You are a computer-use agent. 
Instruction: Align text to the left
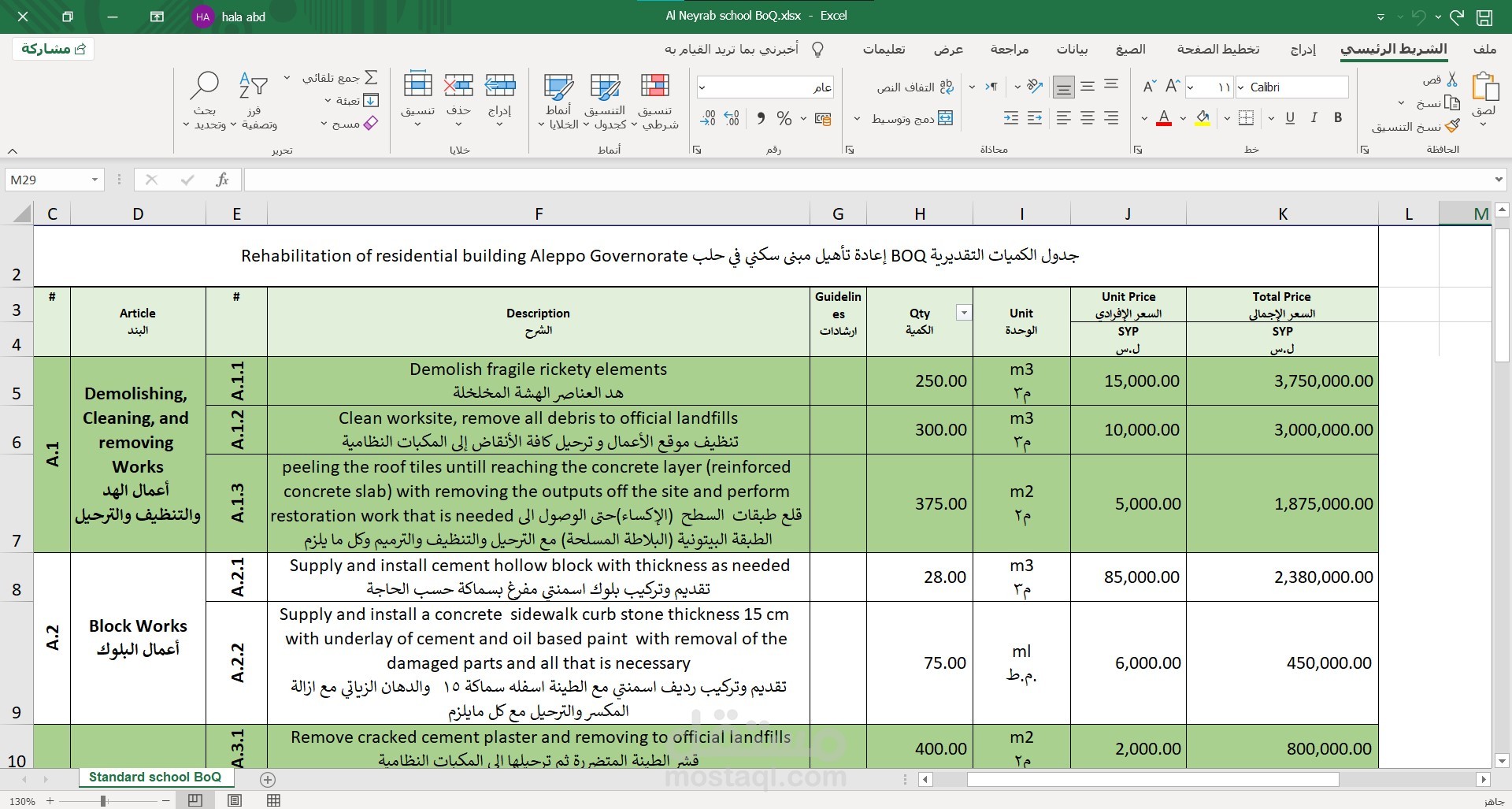1064,118
